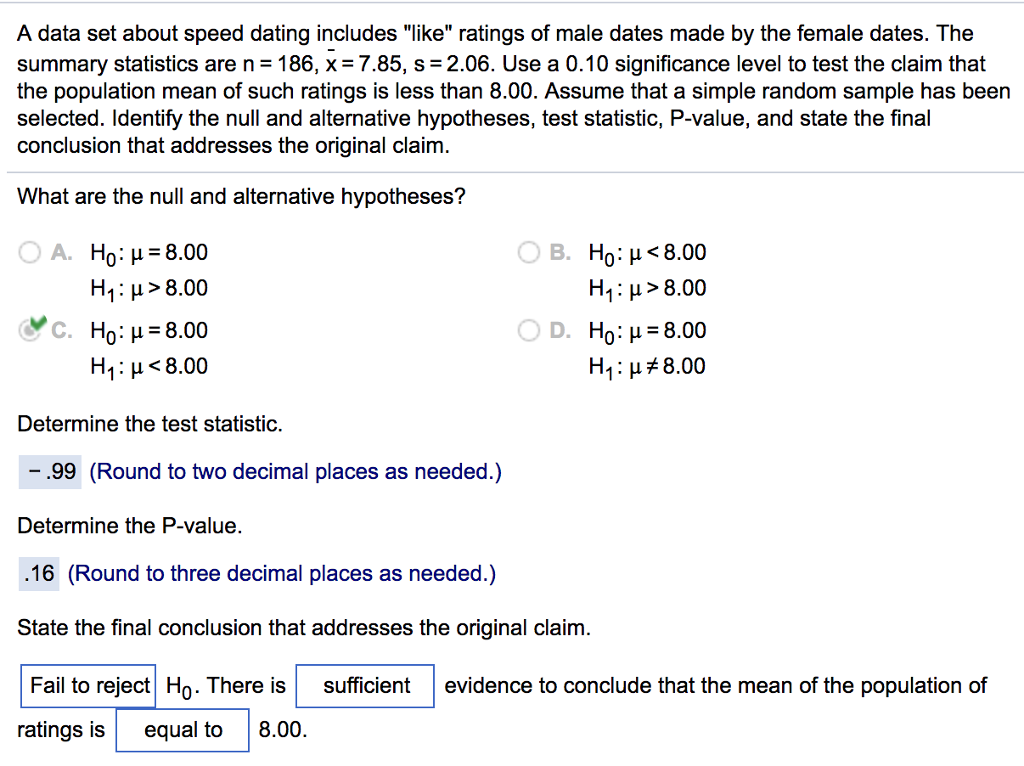Open the 'Fail to reject' dropdown
The width and height of the screenshot is (1024, 766).
pyautogui.click(x=88, y=686)
